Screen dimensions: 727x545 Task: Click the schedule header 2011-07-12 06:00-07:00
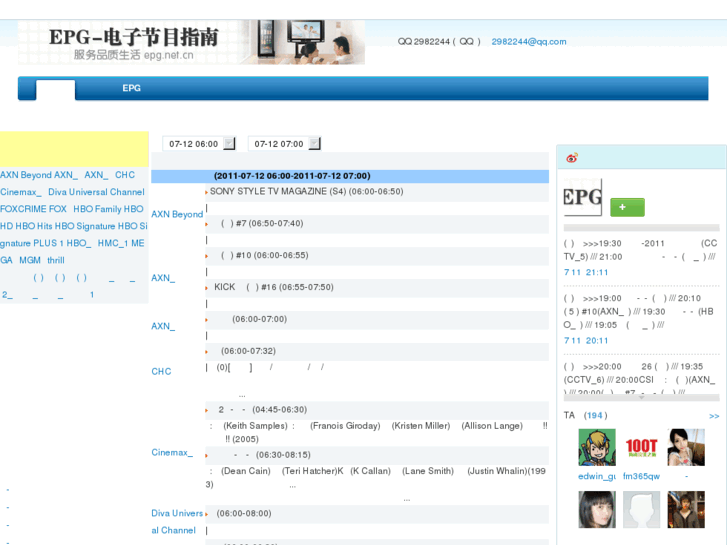pos(292,176)
